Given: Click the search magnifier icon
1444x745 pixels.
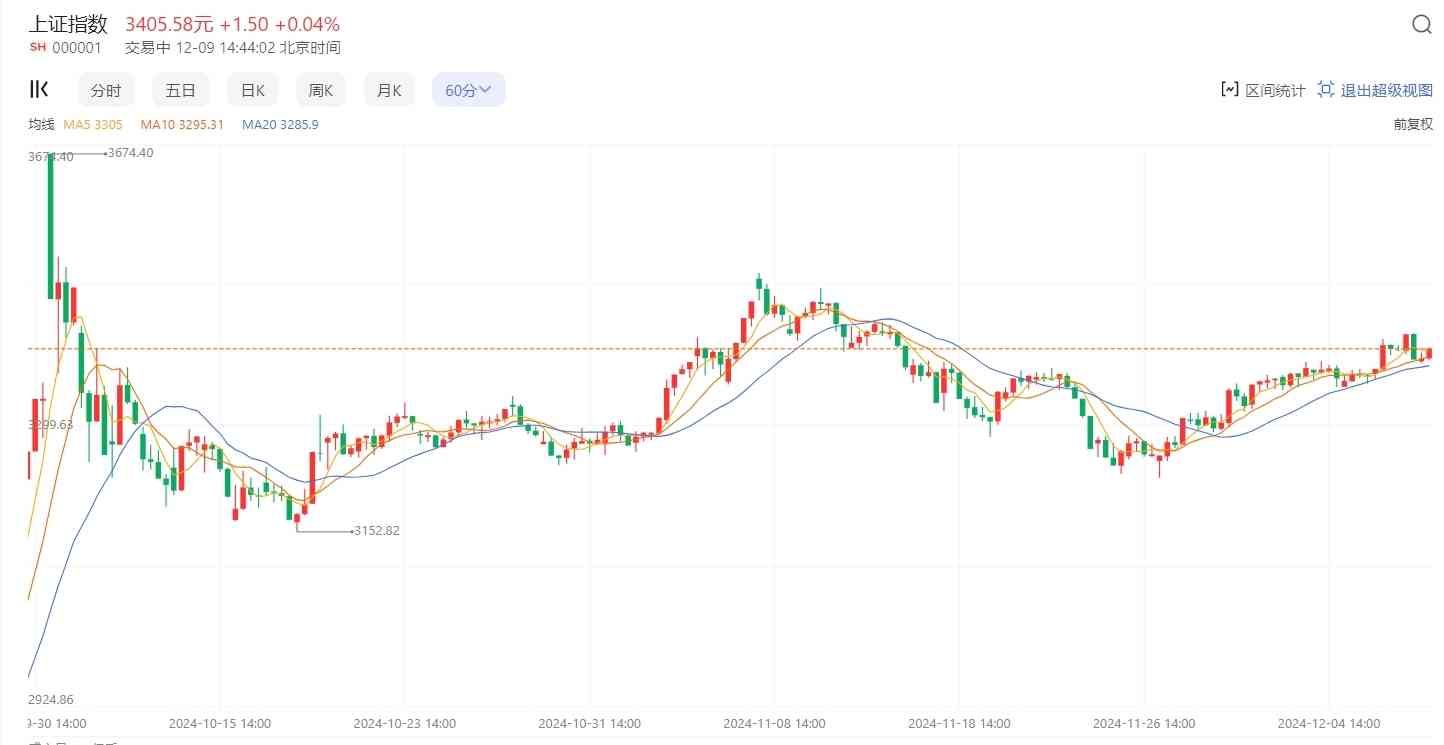Looking at the screenshot, I should (1421, 25).
